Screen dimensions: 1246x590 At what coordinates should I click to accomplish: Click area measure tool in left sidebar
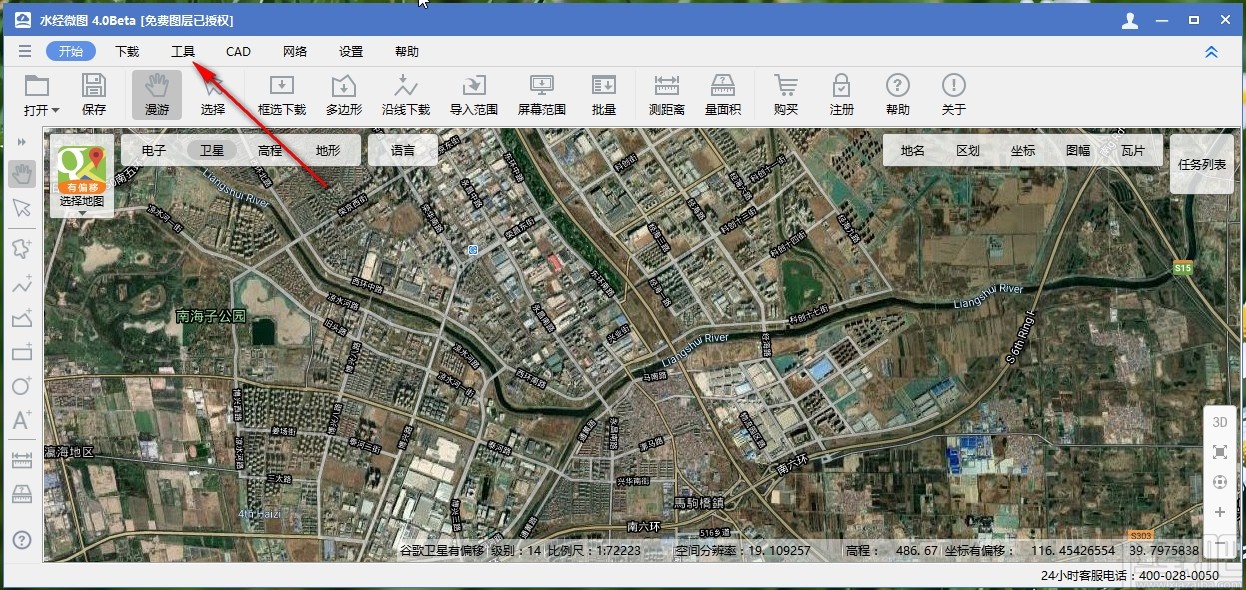click(22, 495)
